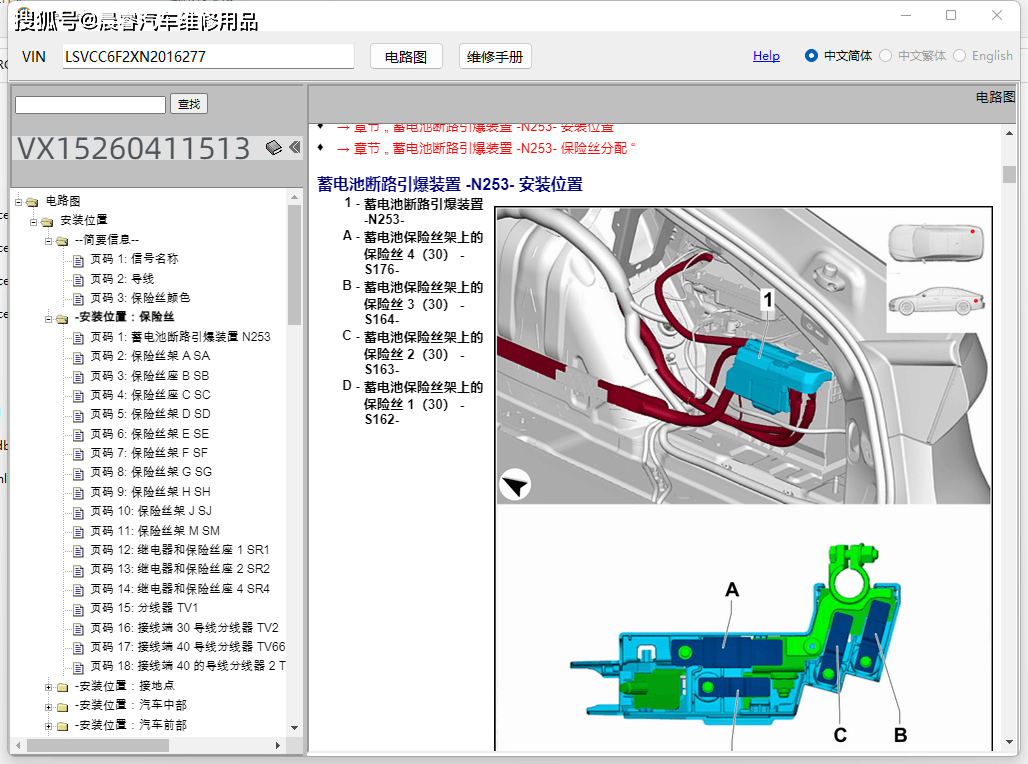Switch to 维修手册 view
This screenshot has width=1028, height=764.
click(x=495, y=55)
